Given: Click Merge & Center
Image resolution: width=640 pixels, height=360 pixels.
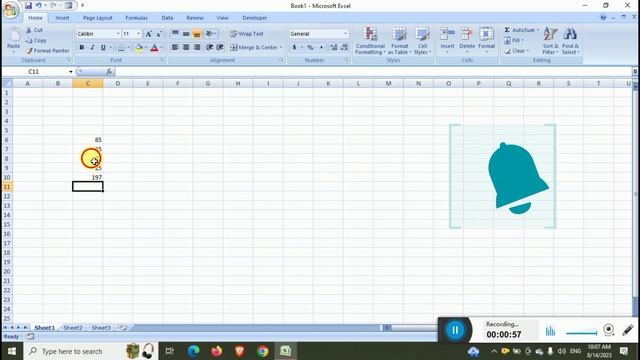Looking at the screenshot, I should 256,47.
